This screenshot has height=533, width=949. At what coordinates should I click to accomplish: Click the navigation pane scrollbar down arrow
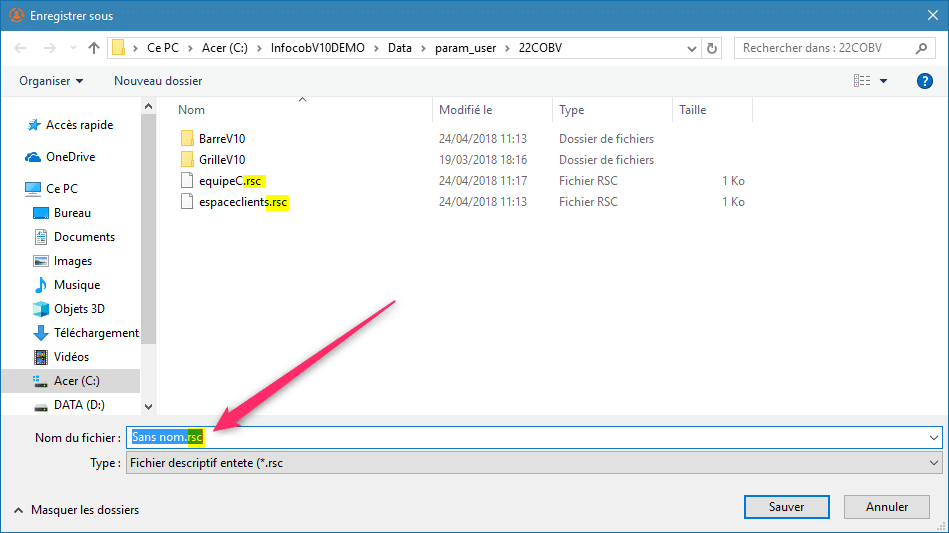point(148,407)
